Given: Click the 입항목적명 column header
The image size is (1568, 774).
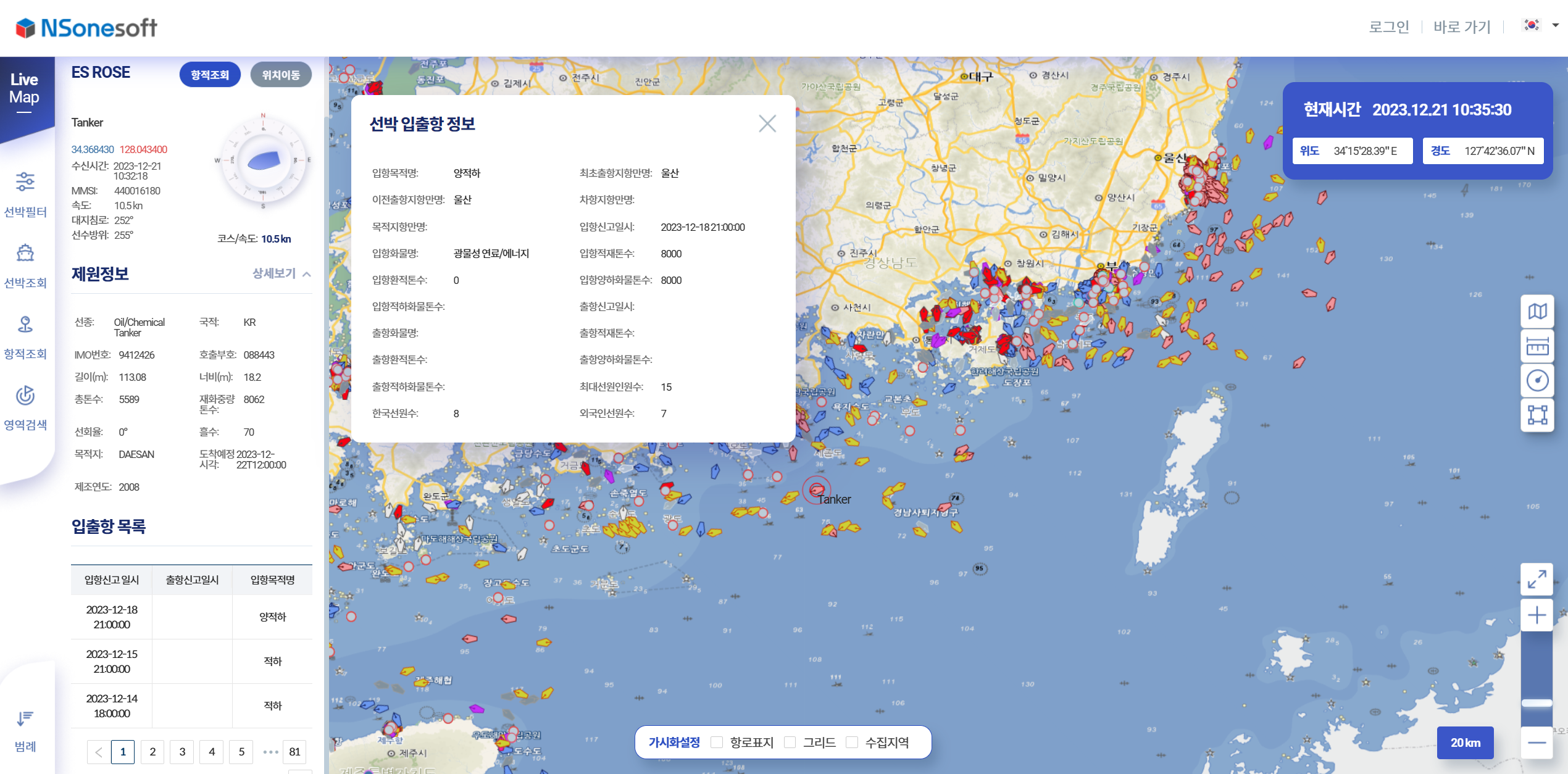Looking at the screenshot, I should pyautogui.click(x=272, y=580).
